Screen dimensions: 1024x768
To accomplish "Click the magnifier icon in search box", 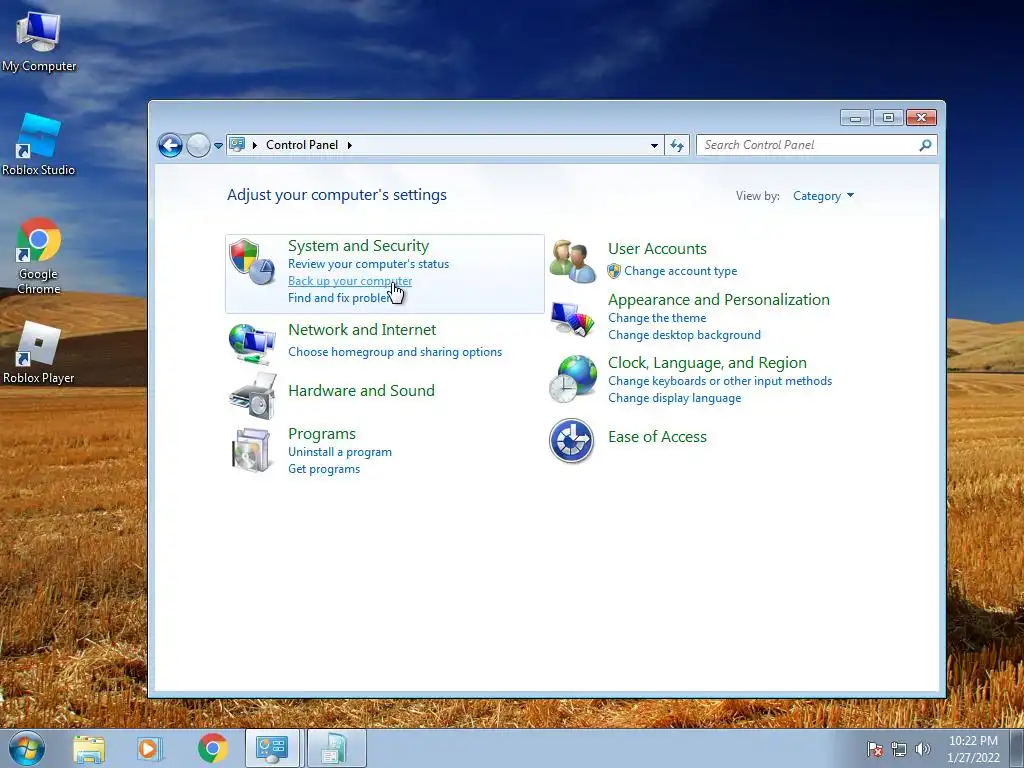I will click(925, 145).
